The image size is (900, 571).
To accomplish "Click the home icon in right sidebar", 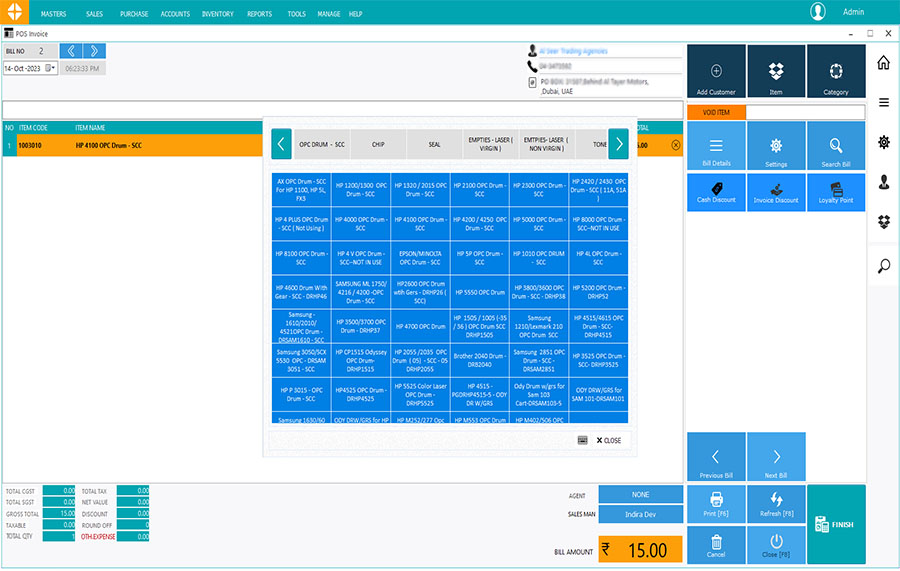I will coord(884,62).
